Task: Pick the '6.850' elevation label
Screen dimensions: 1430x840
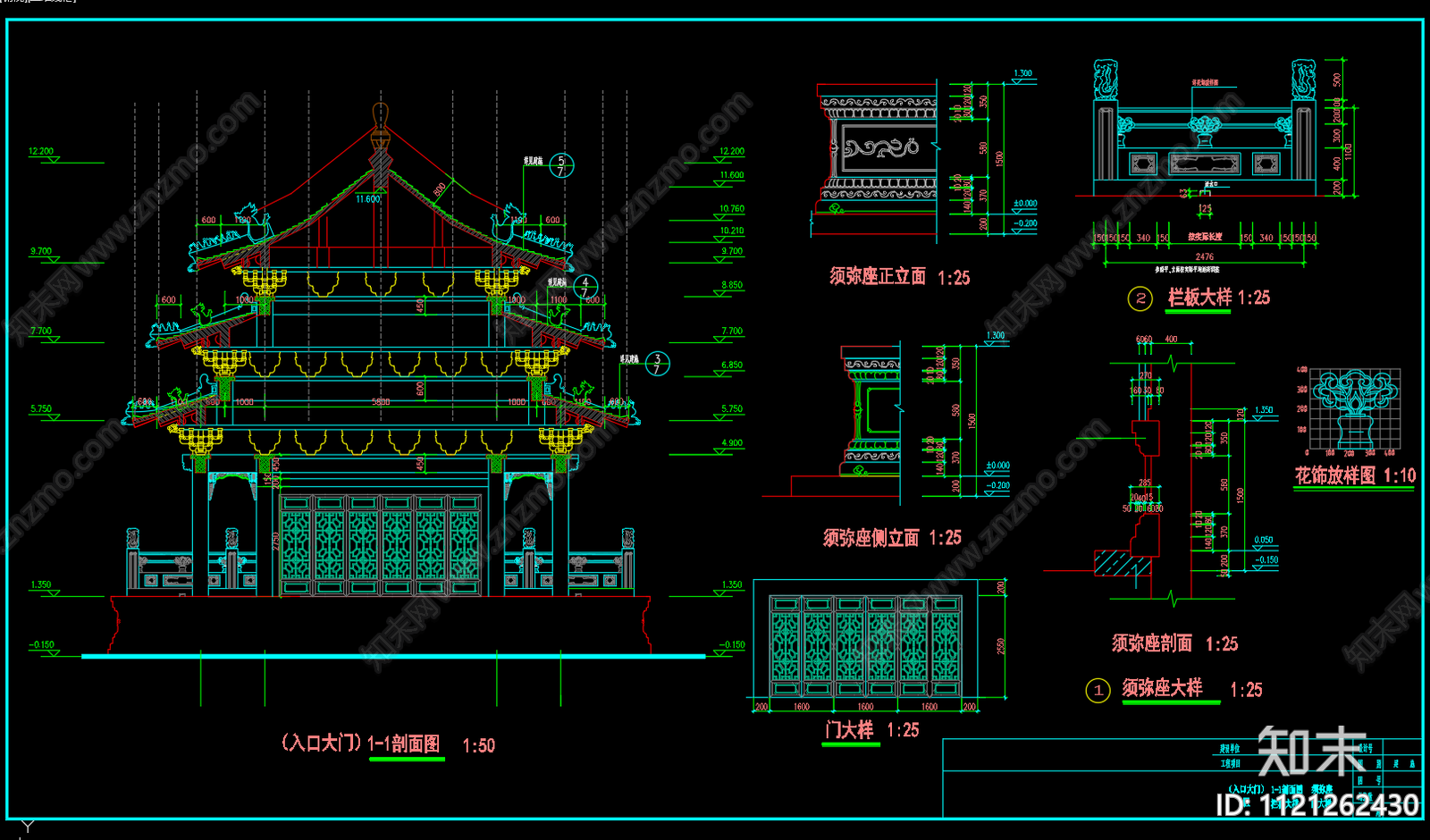Action: click(732, 365)
